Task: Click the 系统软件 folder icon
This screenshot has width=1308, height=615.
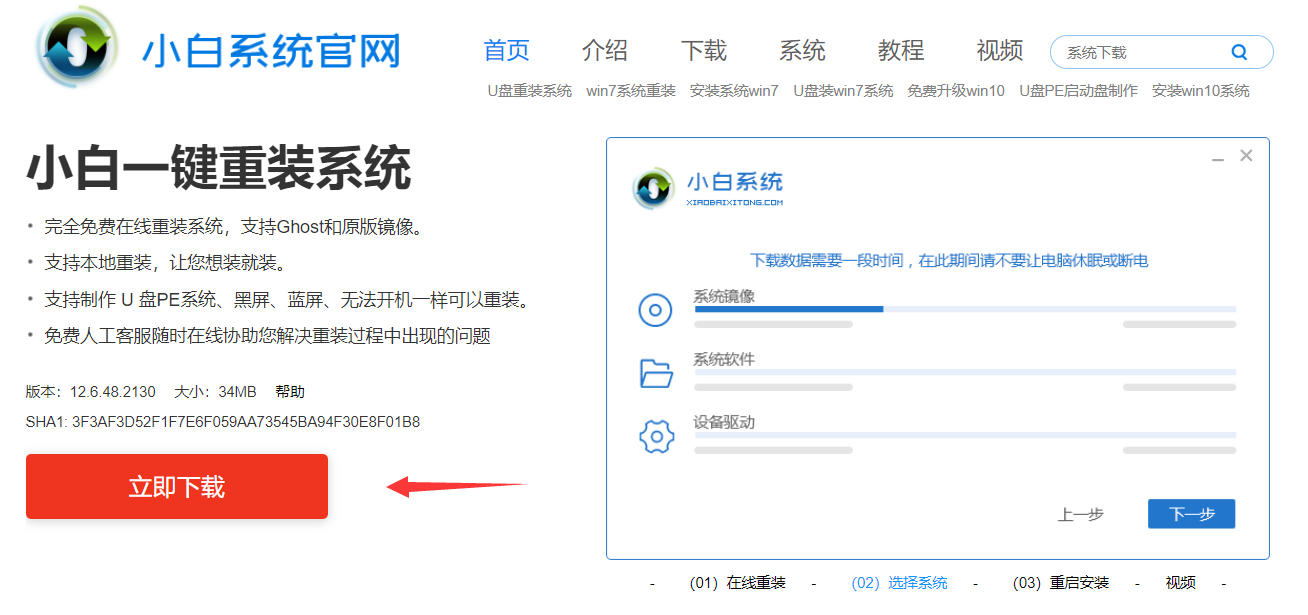Action: coord(656,373)
